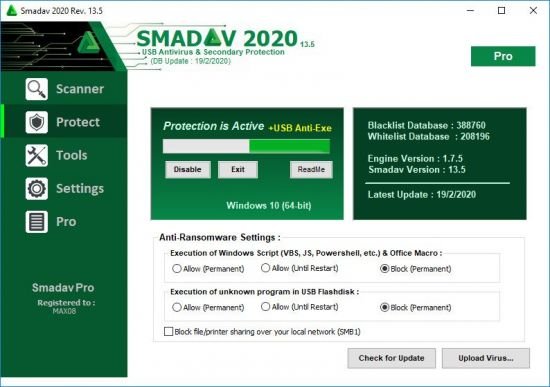Click the Upload Virus button
The image size is (550, 387).
486,358
